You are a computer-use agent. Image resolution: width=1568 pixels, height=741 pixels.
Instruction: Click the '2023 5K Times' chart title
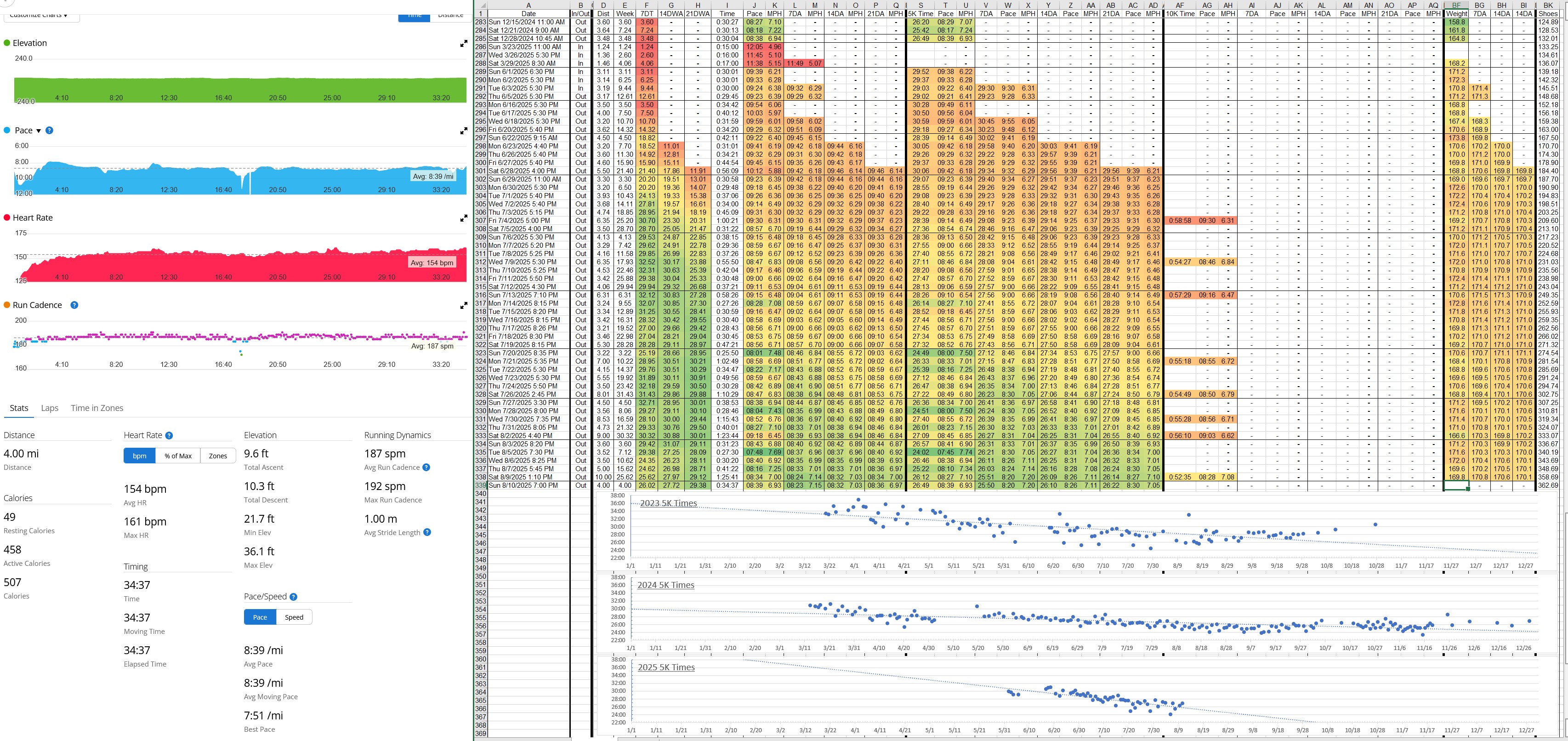click(668, 503)
